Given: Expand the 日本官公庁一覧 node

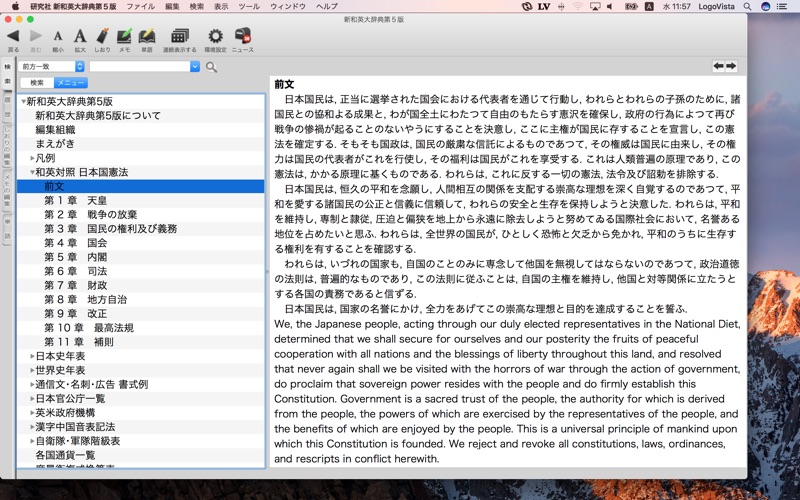Looking at the screenshot, I should point(32,398).
